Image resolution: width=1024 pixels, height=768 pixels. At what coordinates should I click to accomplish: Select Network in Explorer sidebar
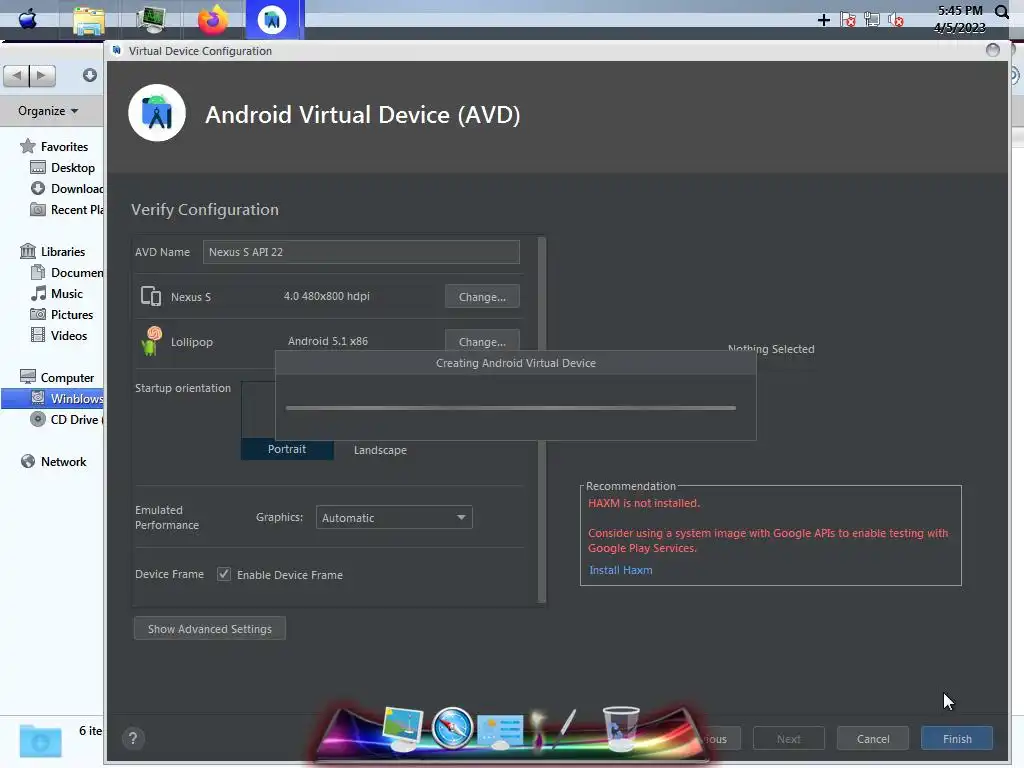(x=54, y=461)
